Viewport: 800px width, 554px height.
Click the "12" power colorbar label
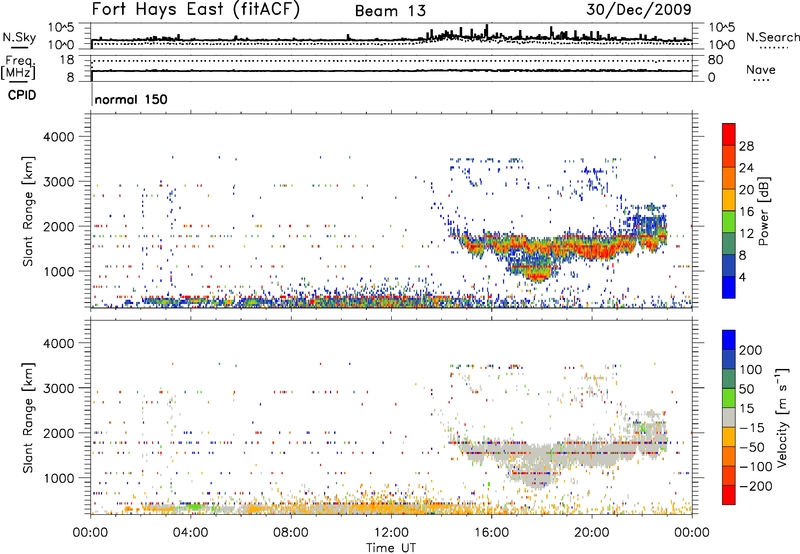click(746, 234)
